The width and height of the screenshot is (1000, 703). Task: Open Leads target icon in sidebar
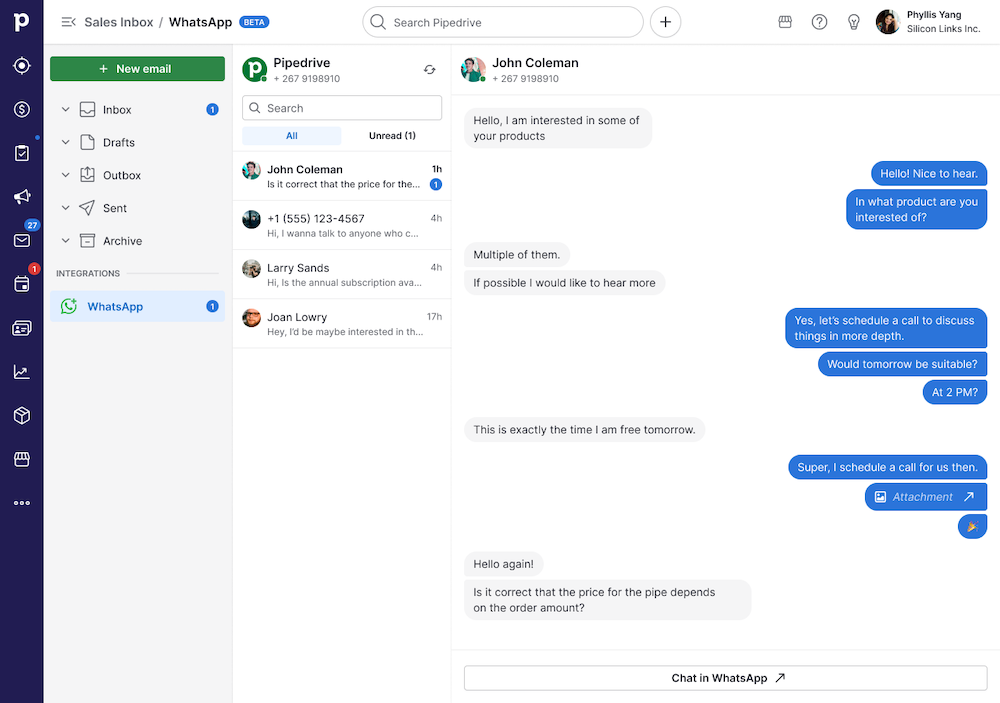pos(22,66)
